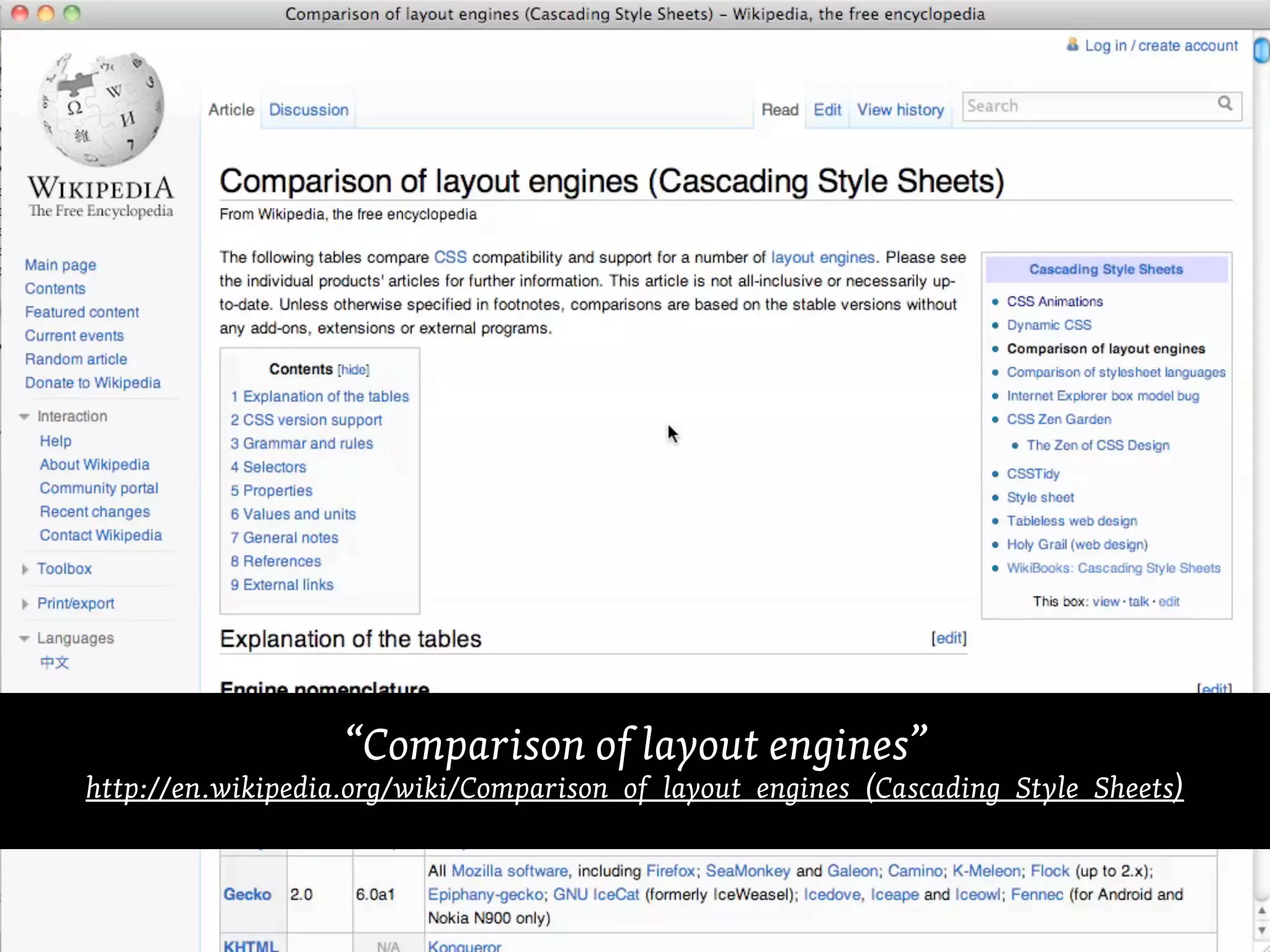Jump to 5 Properties section
This screenshot has height=952, width=1270.
[272, 490]
